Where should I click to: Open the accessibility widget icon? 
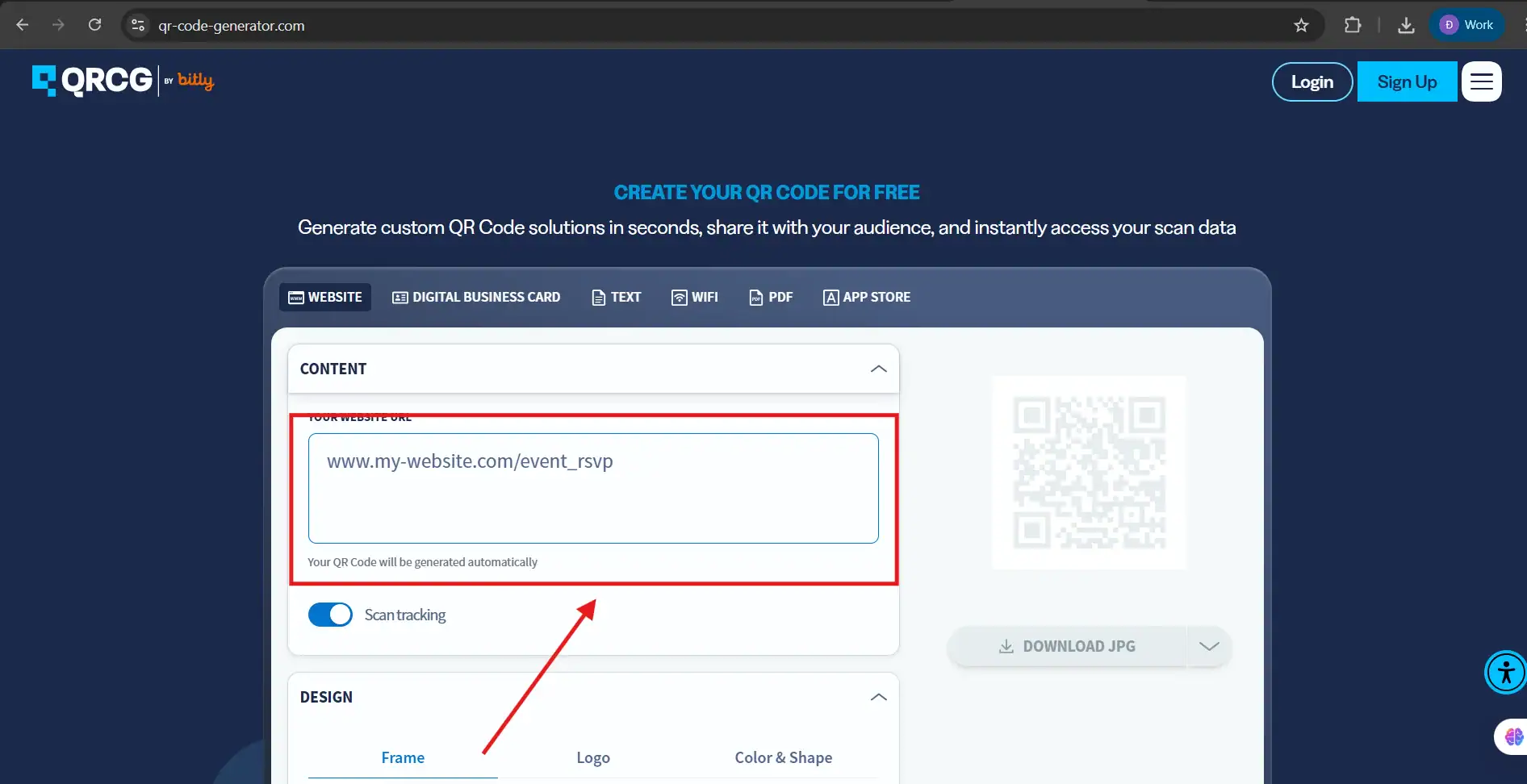pos(1506,672)
